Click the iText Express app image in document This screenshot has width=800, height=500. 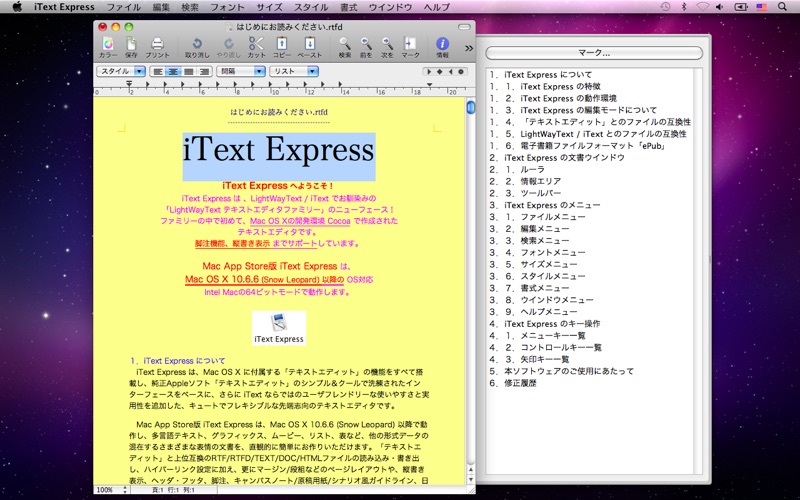click(x=279, y=328)
